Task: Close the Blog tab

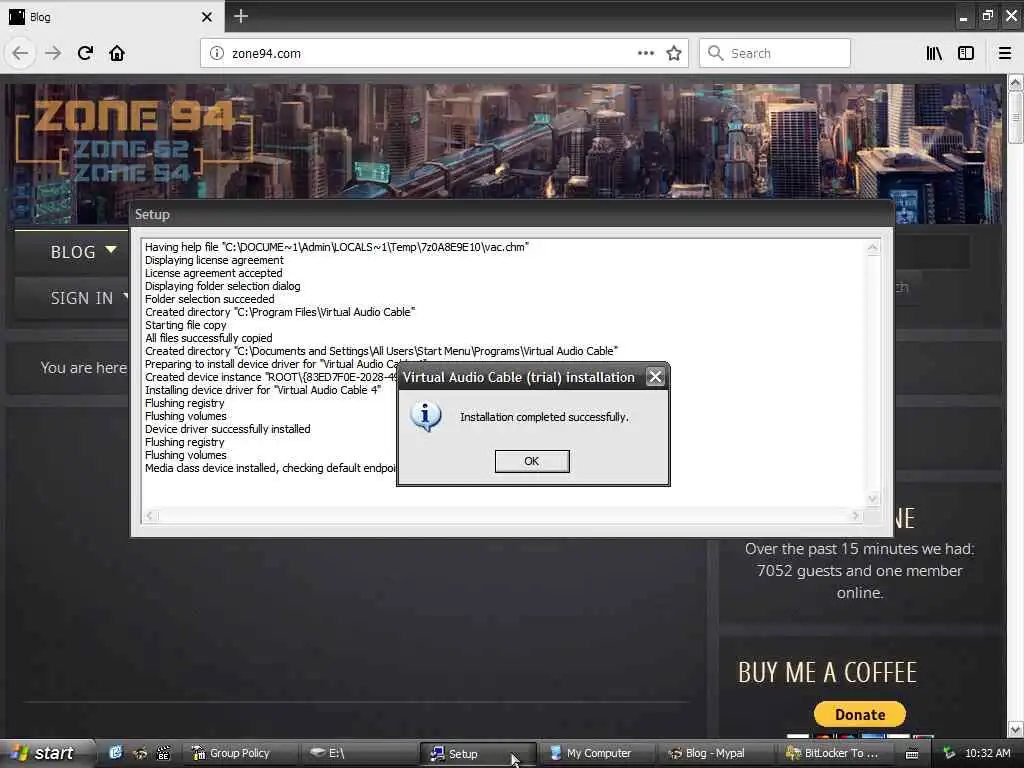Action: pos(206,17)
